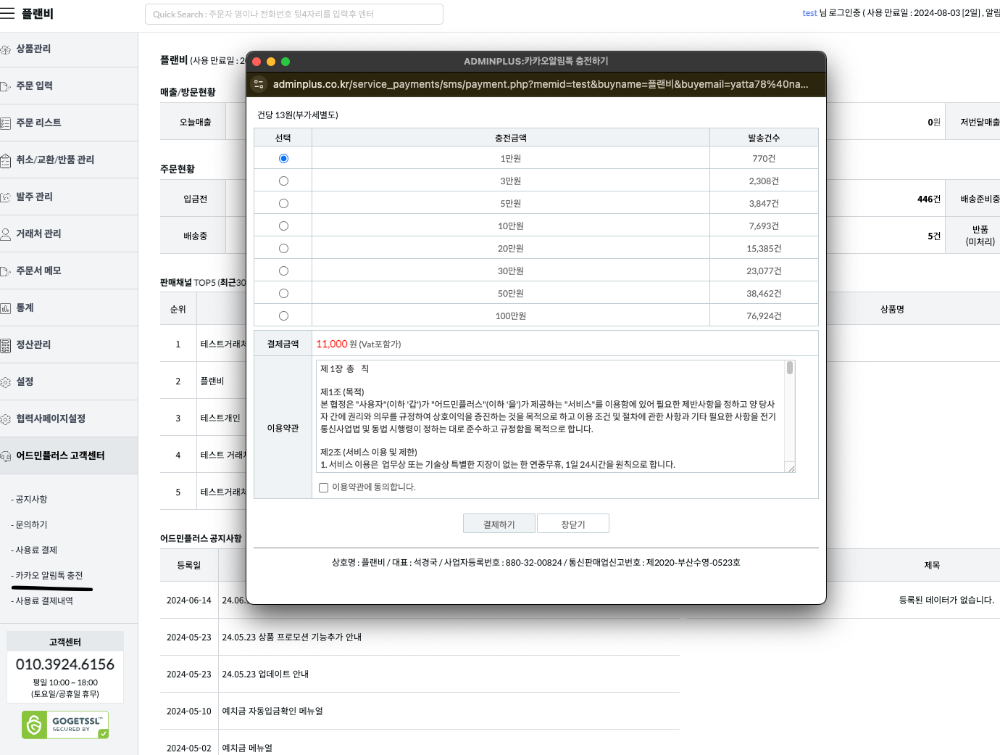Click the Quick Search input field
1000x755 pixels.
click(294, 14)
